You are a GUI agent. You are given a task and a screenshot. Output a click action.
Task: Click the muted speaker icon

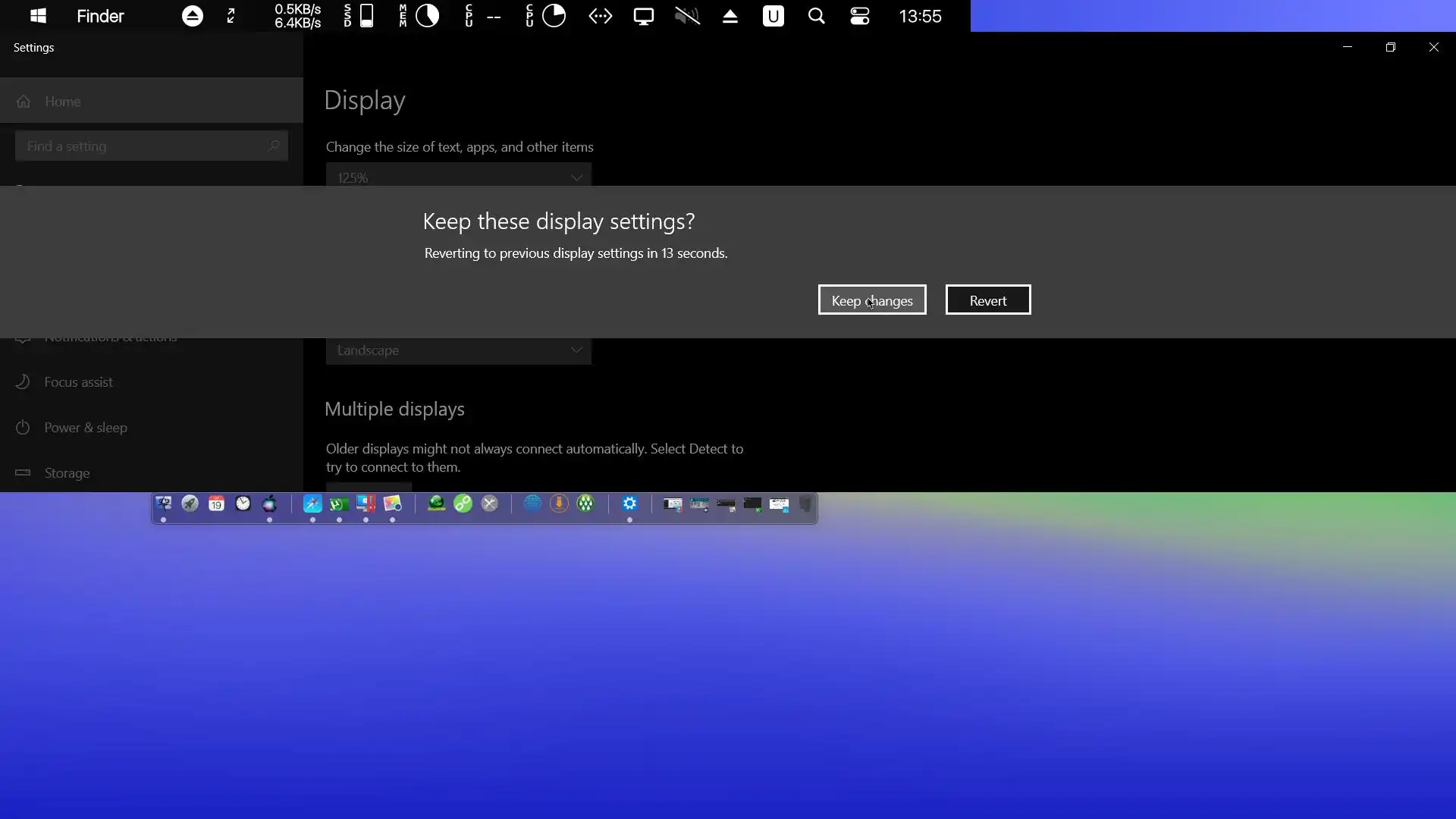[687, 16]
